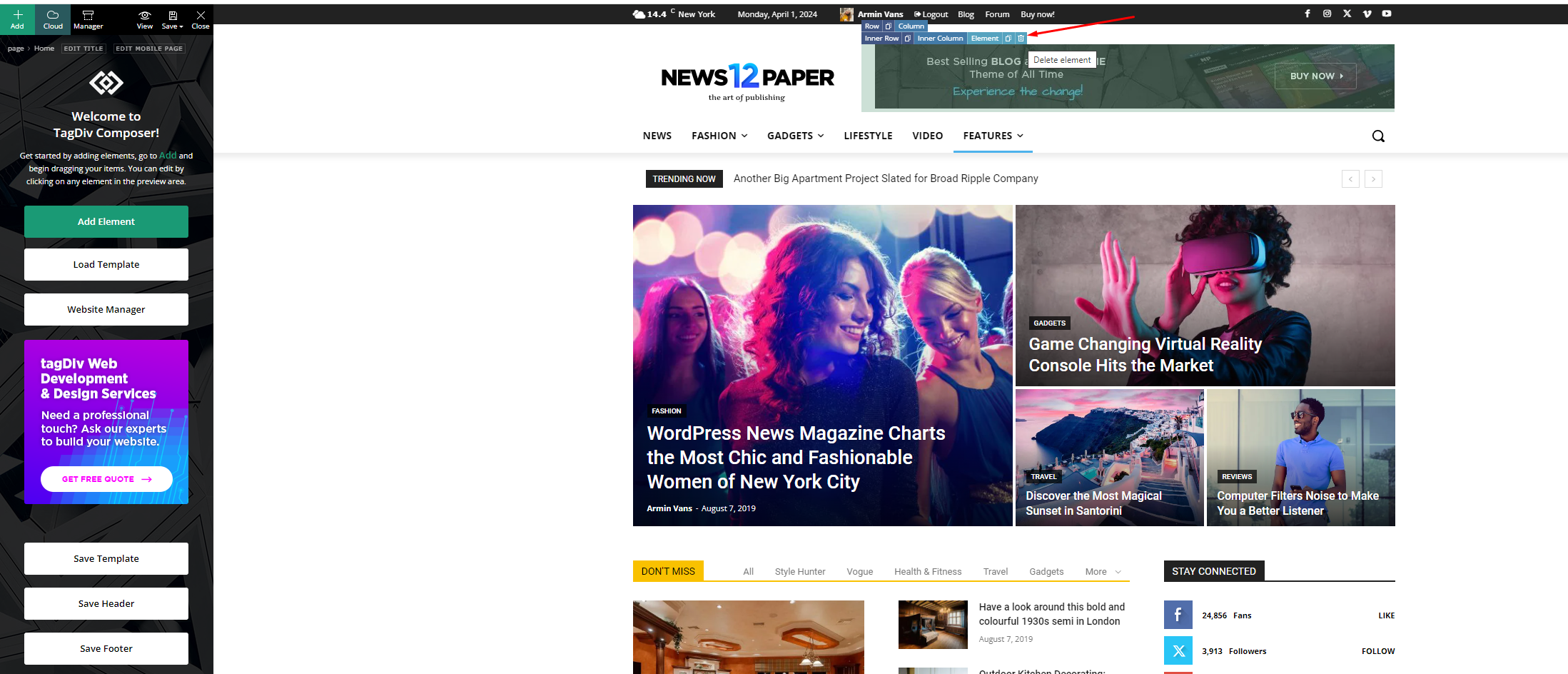The image size is (1568, 674).
Task: Select the Column label in element toolbar
Action: pos(911,26)
